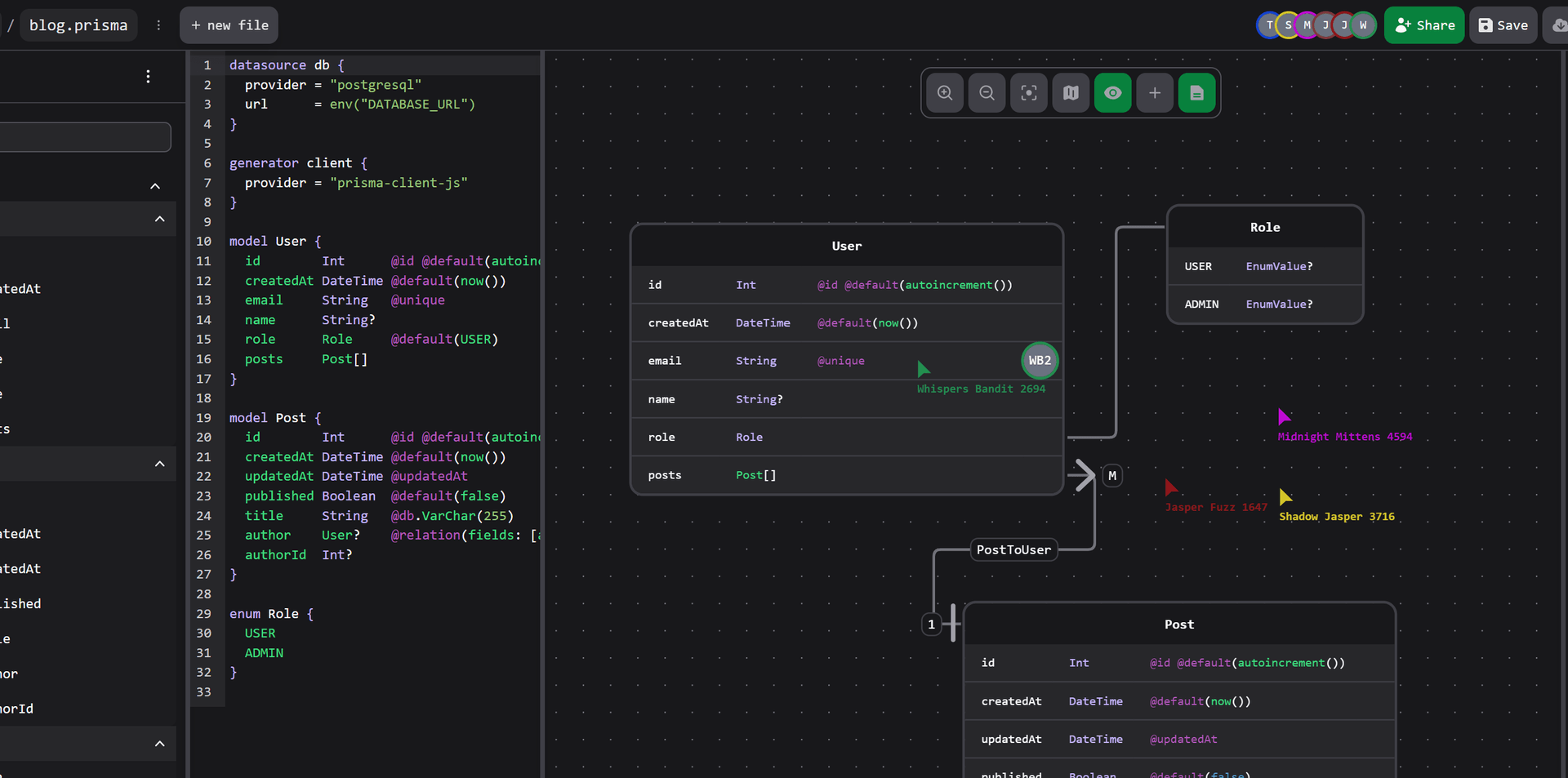Add a new model with the plus icon

[x=1155, y=93]
